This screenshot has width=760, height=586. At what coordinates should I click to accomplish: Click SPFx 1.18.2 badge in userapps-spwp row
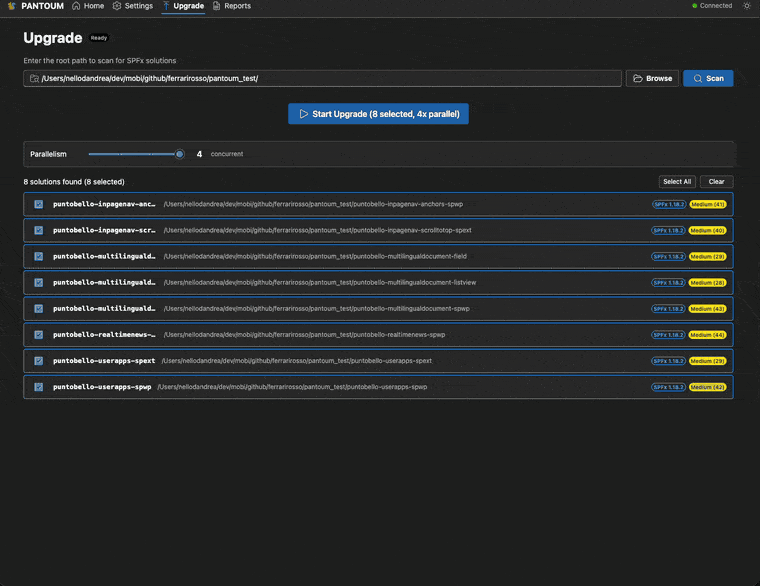click(x=668, y=387)
